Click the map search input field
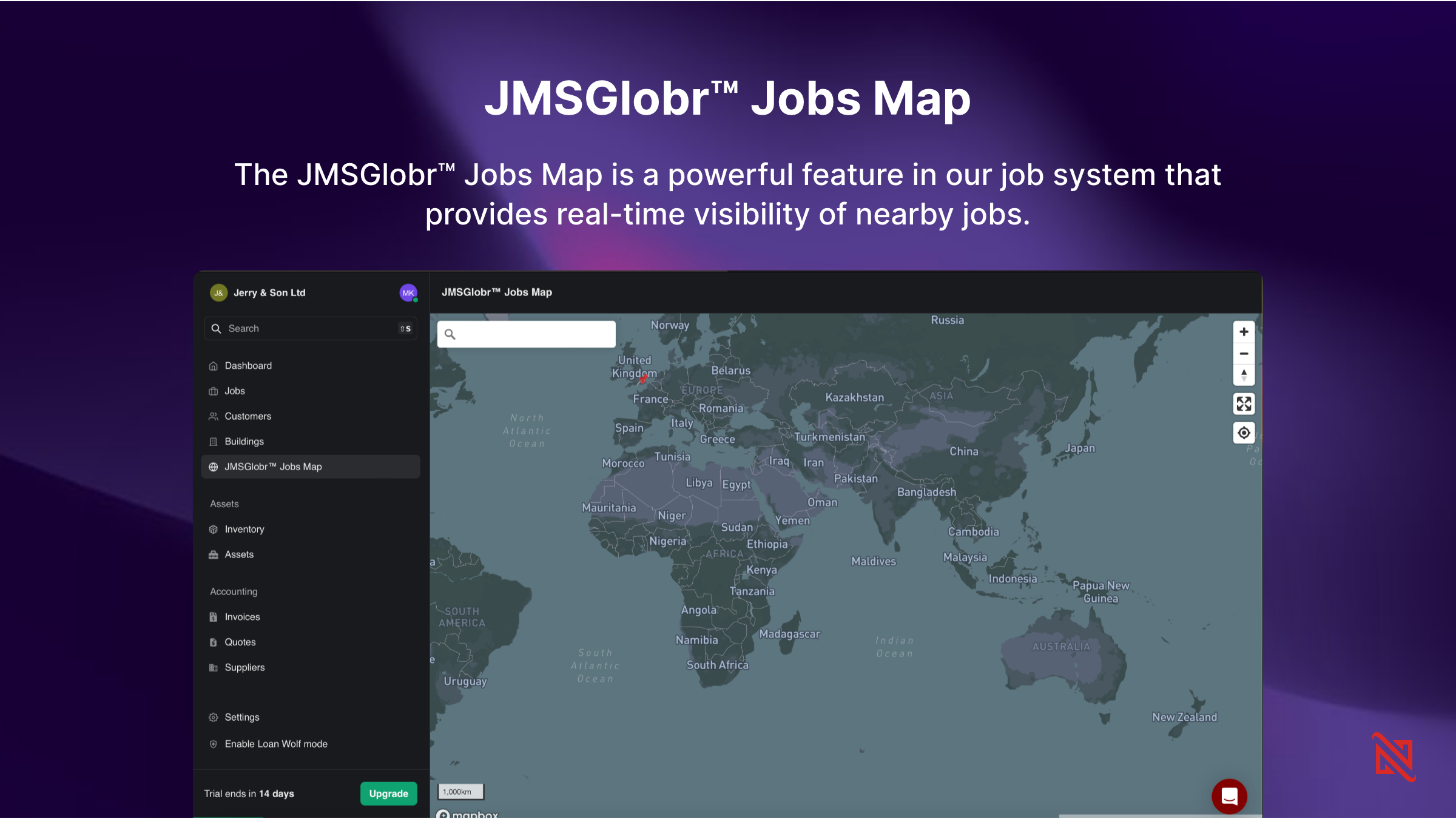The width and height of the screenshot is (1456, 819). tap(525, 334)
